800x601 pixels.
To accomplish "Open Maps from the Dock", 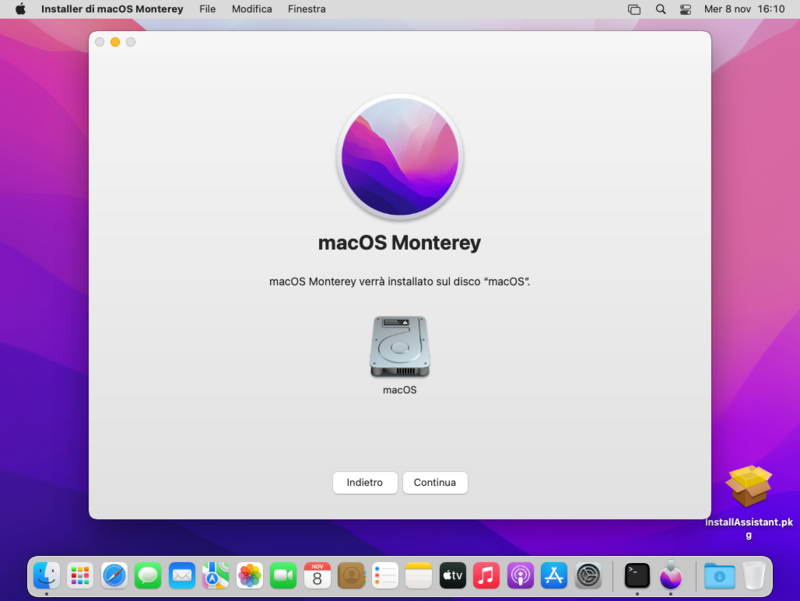I will [x=215, y=575].
